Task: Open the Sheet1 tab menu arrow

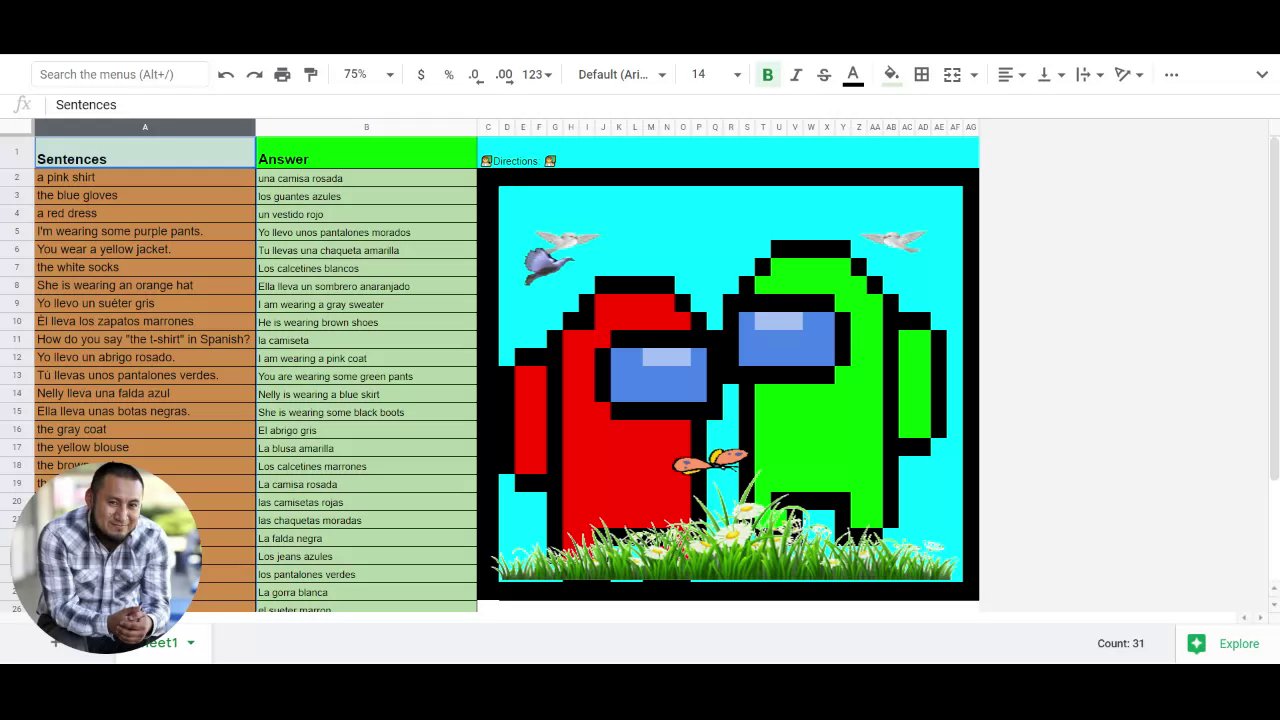Action: pyautogui.click(x=190, y=643)
